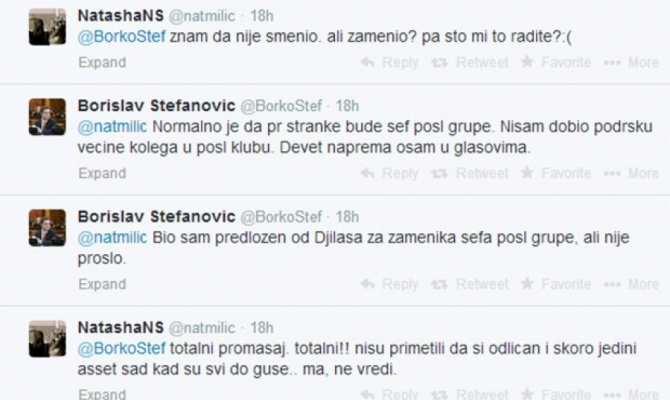Expand the first NatashaNS tweet

tap(102, 62)
